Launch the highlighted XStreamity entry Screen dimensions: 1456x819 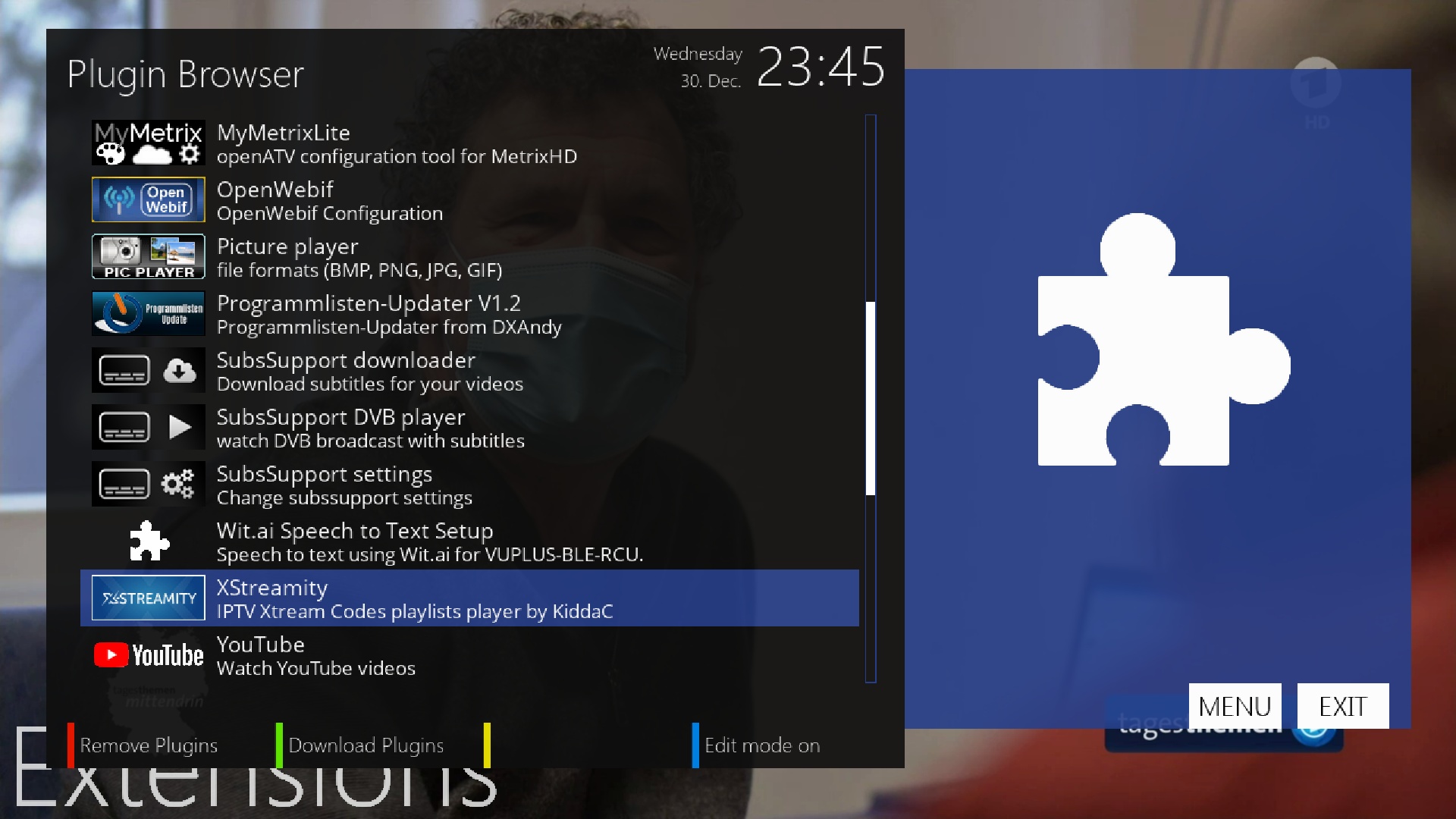pos(469,598)
